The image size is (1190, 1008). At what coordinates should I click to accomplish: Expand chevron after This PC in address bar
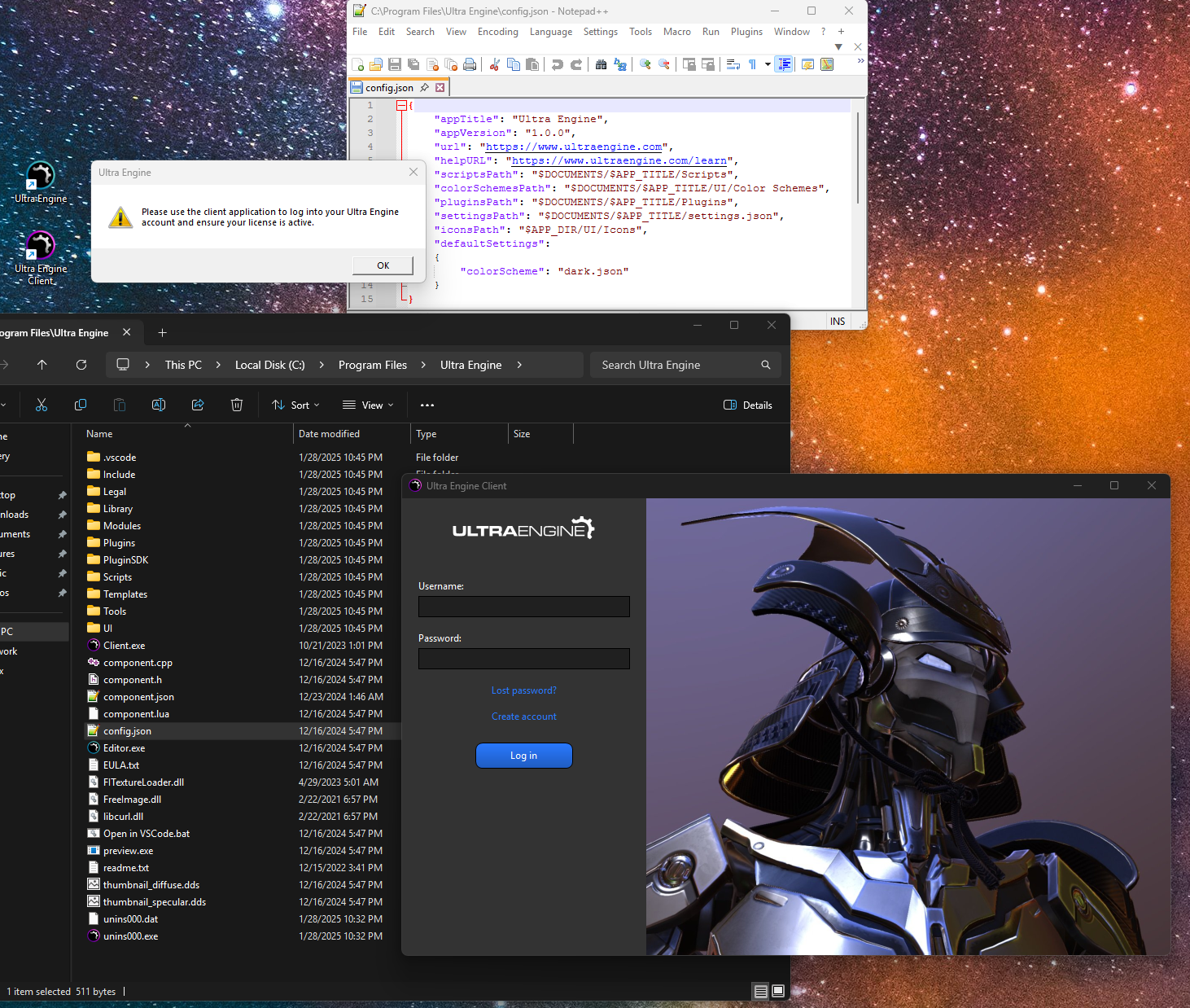218,365
